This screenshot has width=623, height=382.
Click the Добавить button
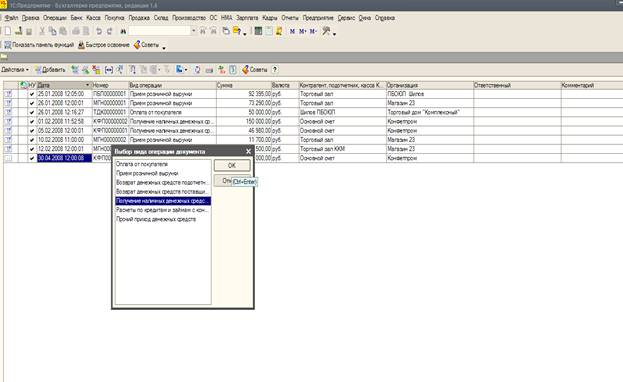coord(50,70)
